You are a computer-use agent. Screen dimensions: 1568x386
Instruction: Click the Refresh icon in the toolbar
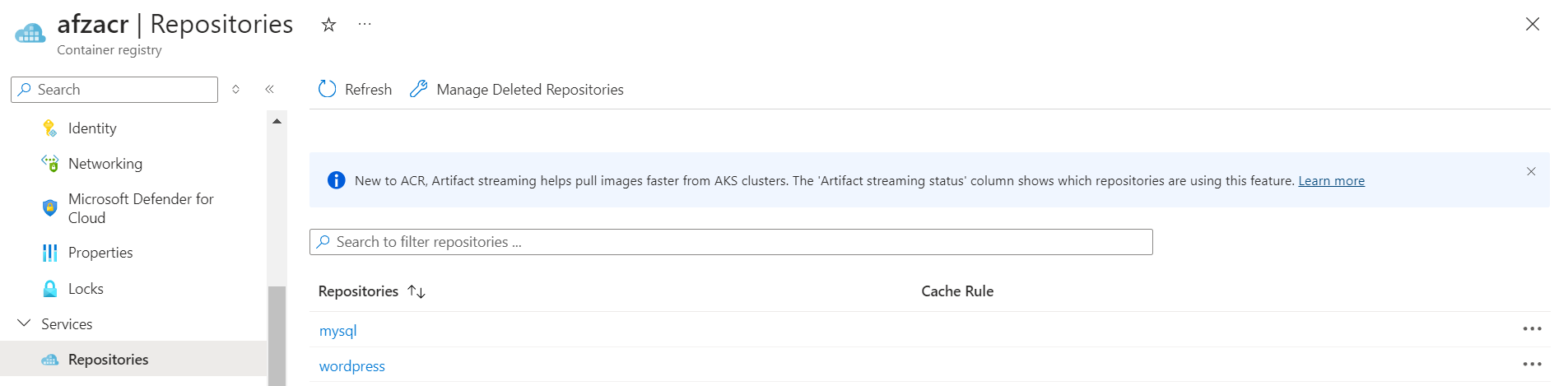coord(328,89)
